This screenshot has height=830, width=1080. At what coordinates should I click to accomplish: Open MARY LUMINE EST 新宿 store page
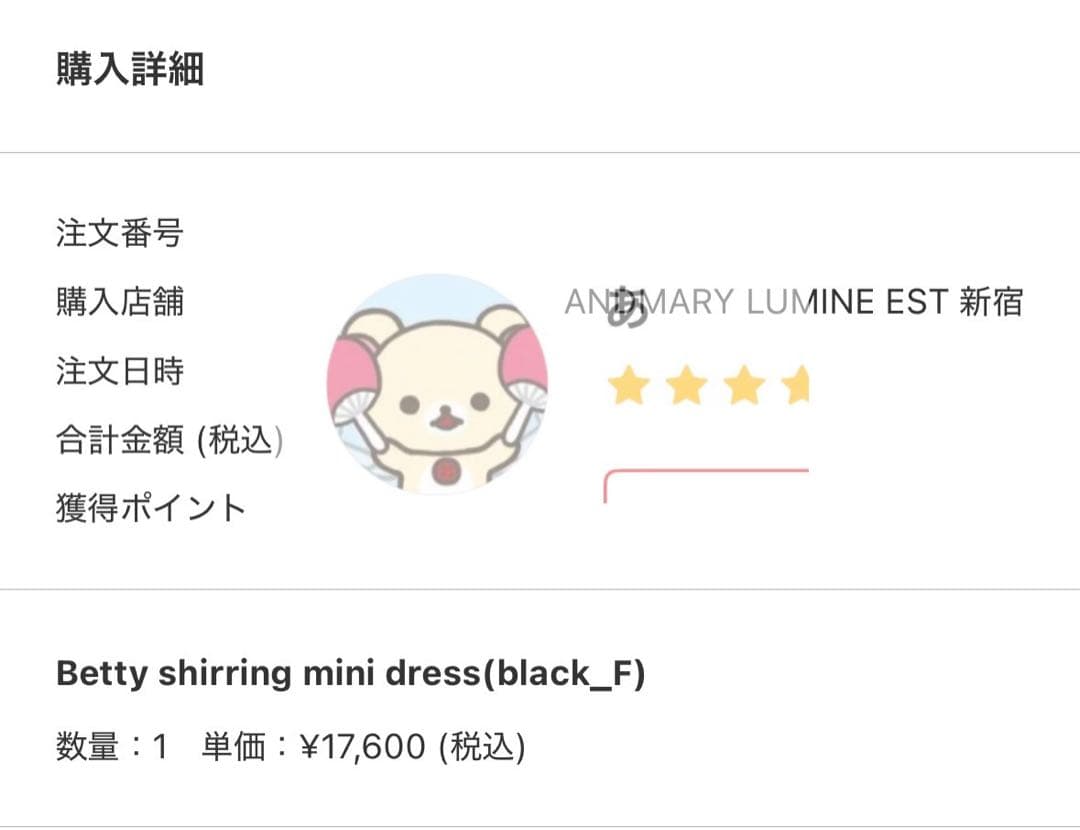coord(830,302)
